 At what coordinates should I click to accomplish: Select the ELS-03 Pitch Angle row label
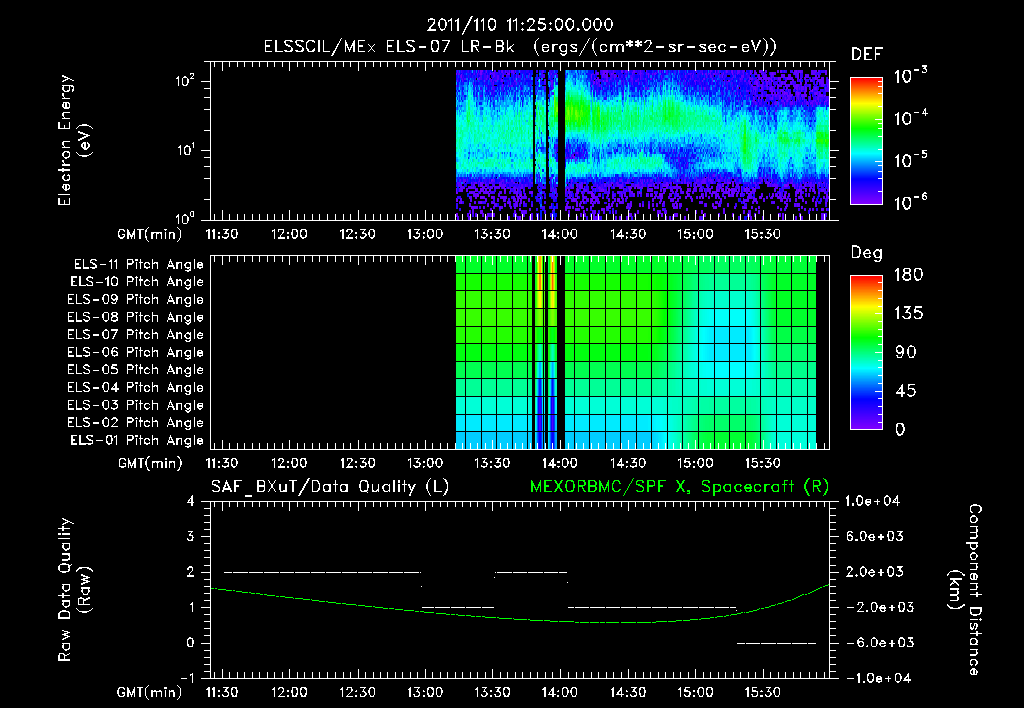coord(136,406)
